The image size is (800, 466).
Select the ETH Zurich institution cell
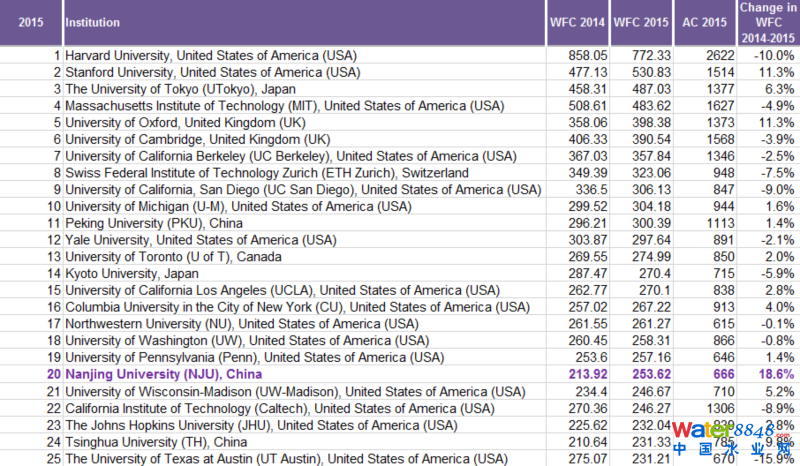click(x=267, y=173)
